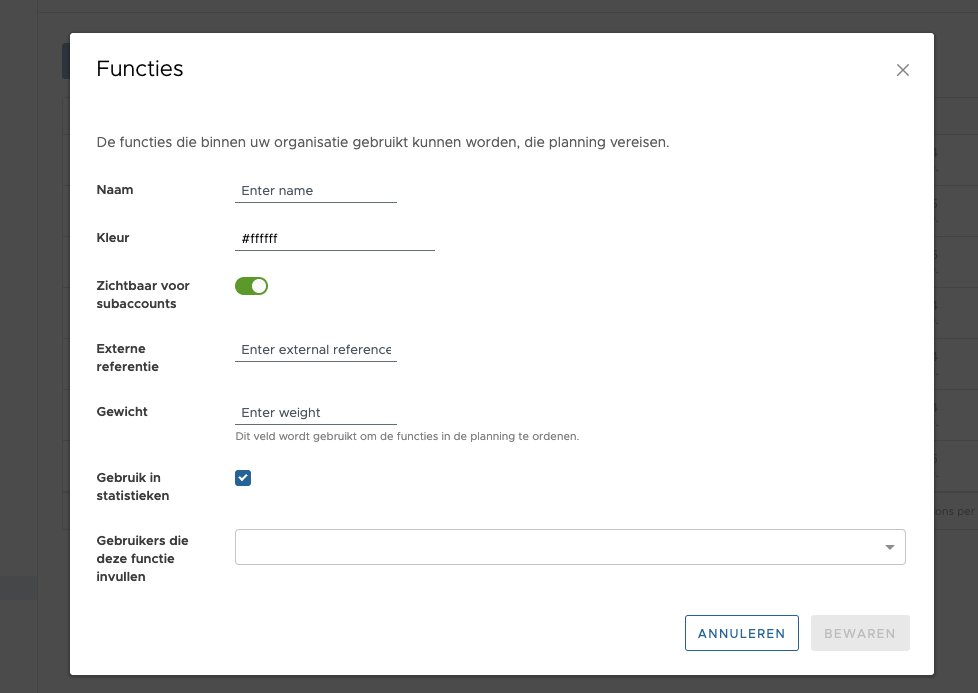Viewport: 978px width, 693px height.
Task: Click the Naam input field
Action: 315,191
